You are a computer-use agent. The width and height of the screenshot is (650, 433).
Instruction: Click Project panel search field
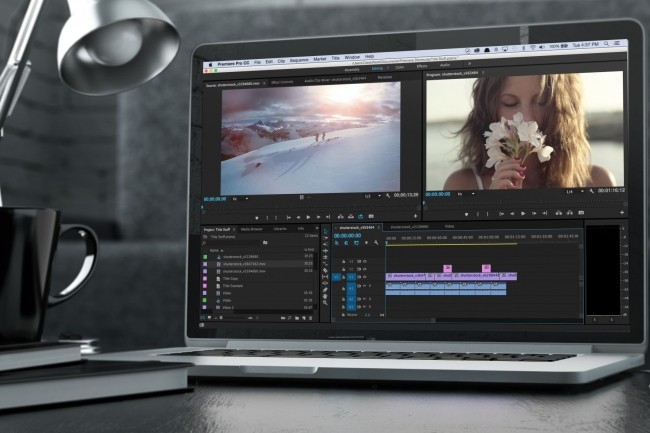(x=232, y=243)
